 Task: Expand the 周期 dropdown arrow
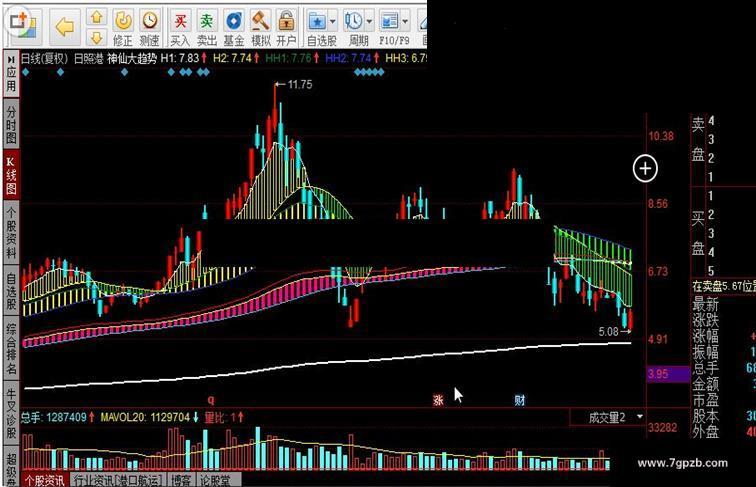(369, 22)
